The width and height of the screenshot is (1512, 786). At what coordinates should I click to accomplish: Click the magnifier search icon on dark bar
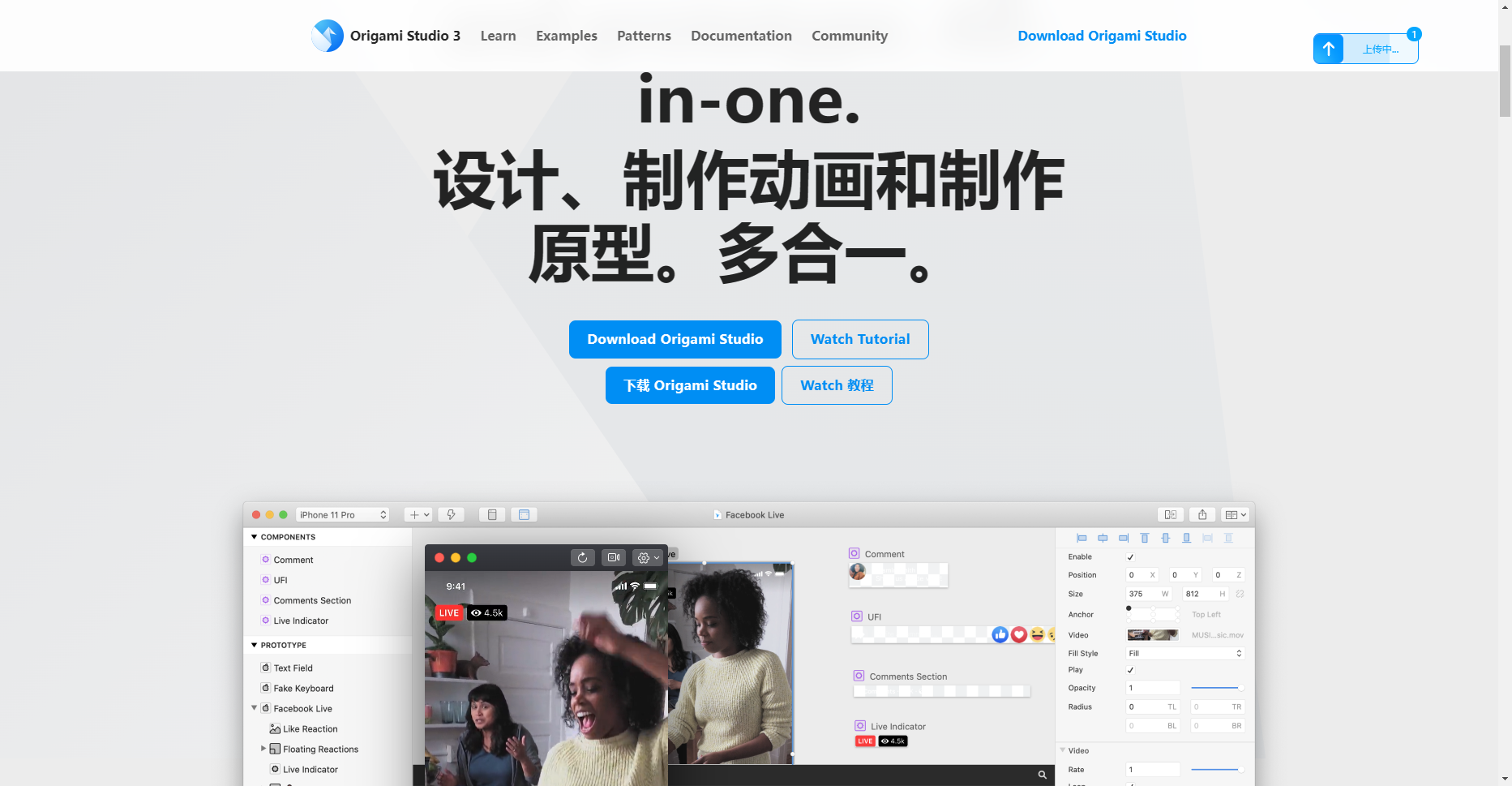click(1043, 775)
